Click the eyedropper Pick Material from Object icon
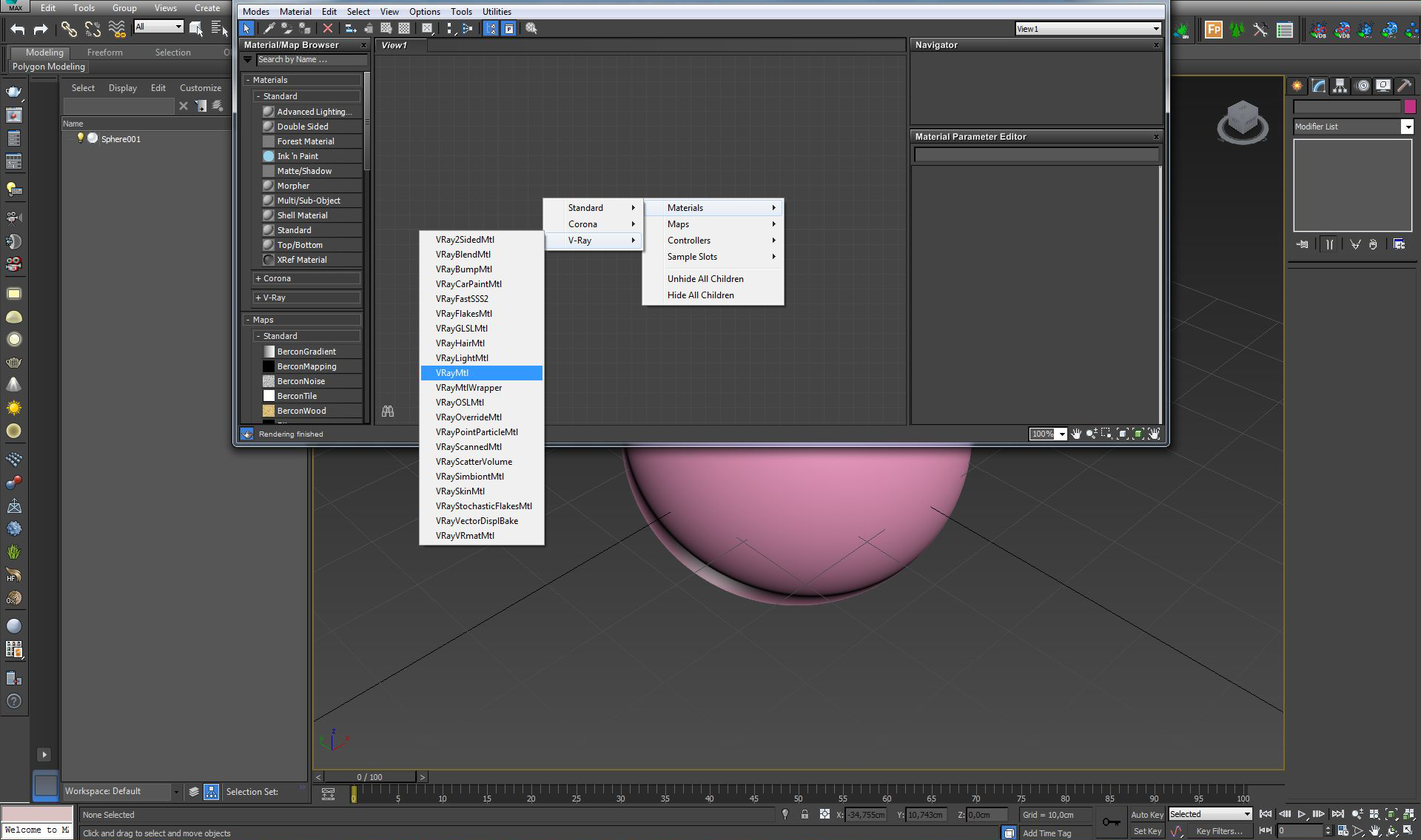The image size is (1421, 840). pyautogui.click(x=269, y=28)
